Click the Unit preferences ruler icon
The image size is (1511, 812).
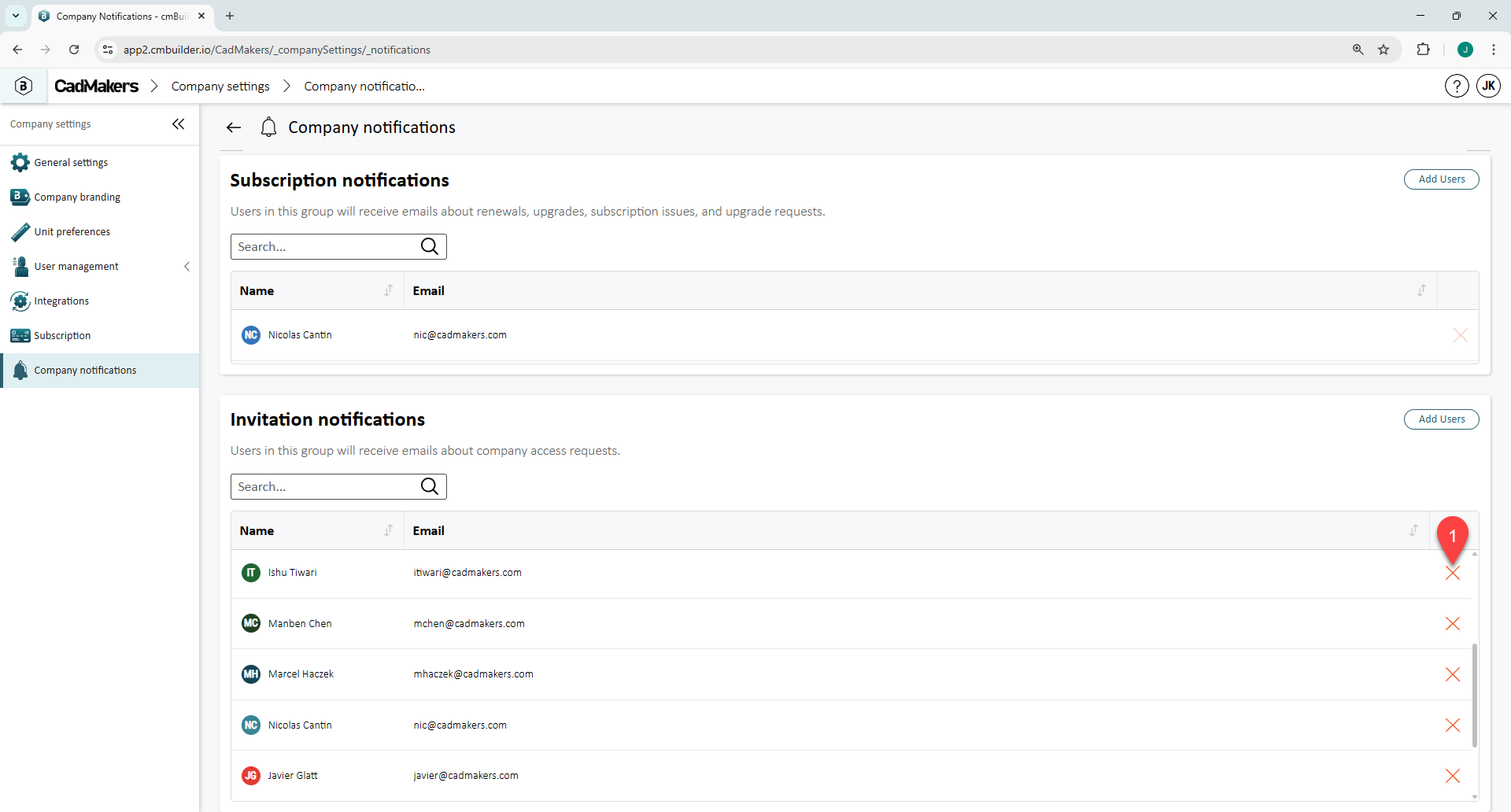point(20,231)
